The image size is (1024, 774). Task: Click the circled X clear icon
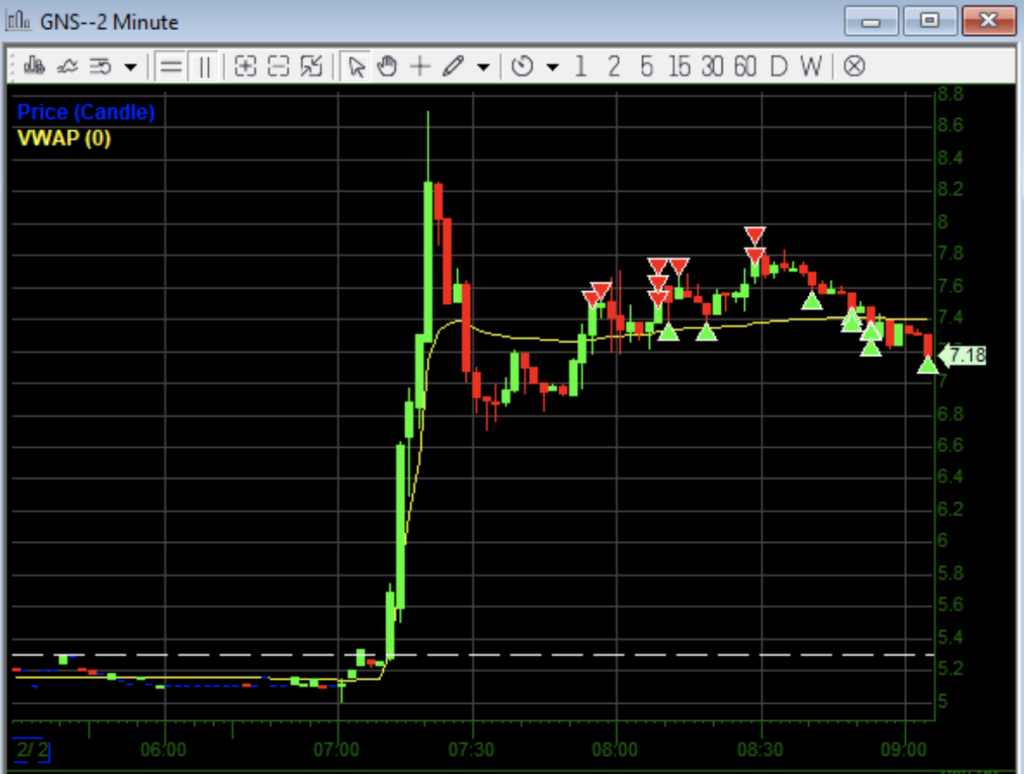[854, 66]
